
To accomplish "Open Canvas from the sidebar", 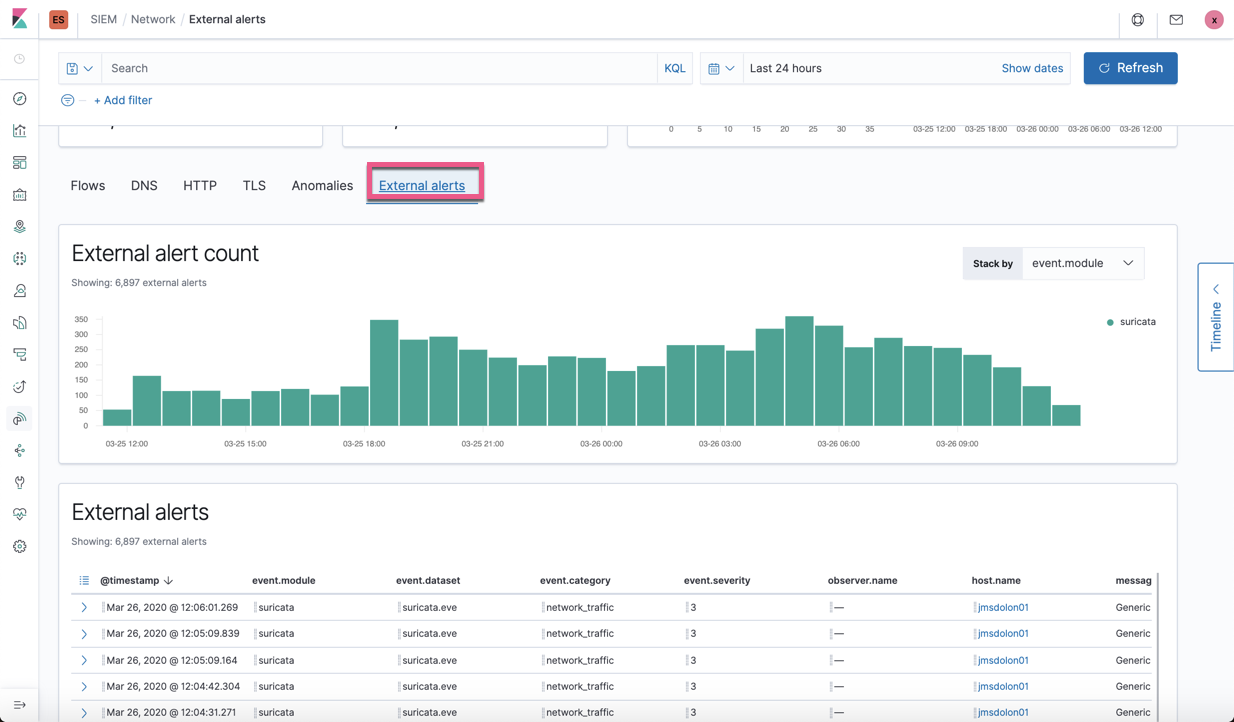I will (x=19, y=195).
